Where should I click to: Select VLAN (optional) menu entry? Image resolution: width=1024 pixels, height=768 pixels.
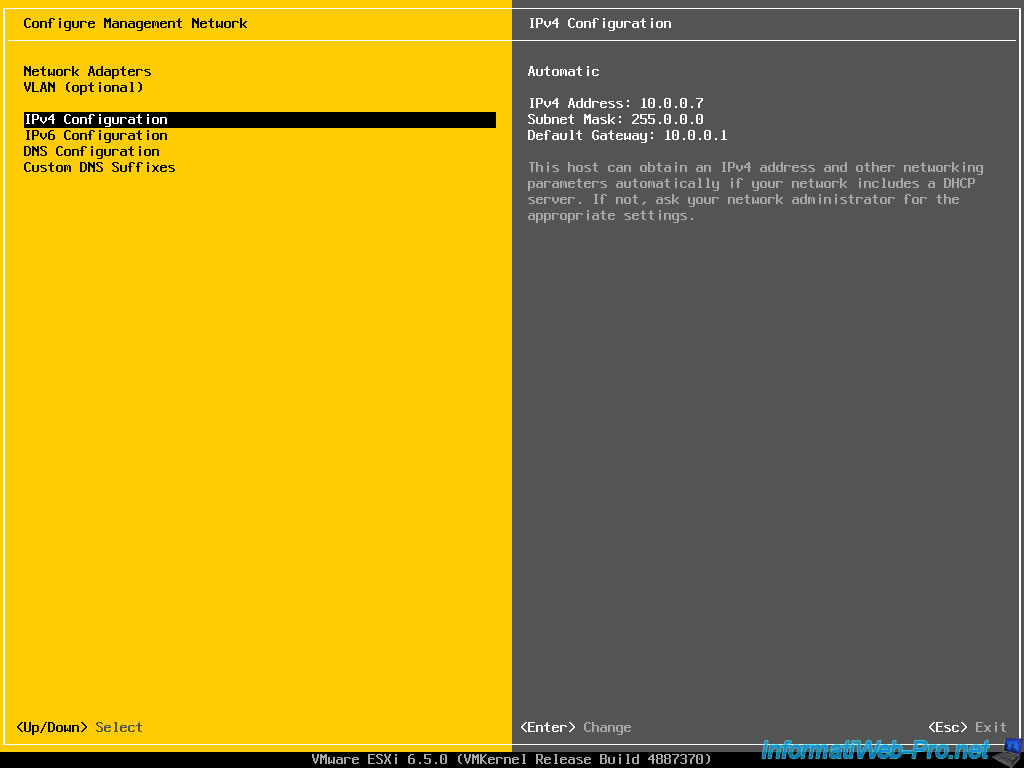83,88
